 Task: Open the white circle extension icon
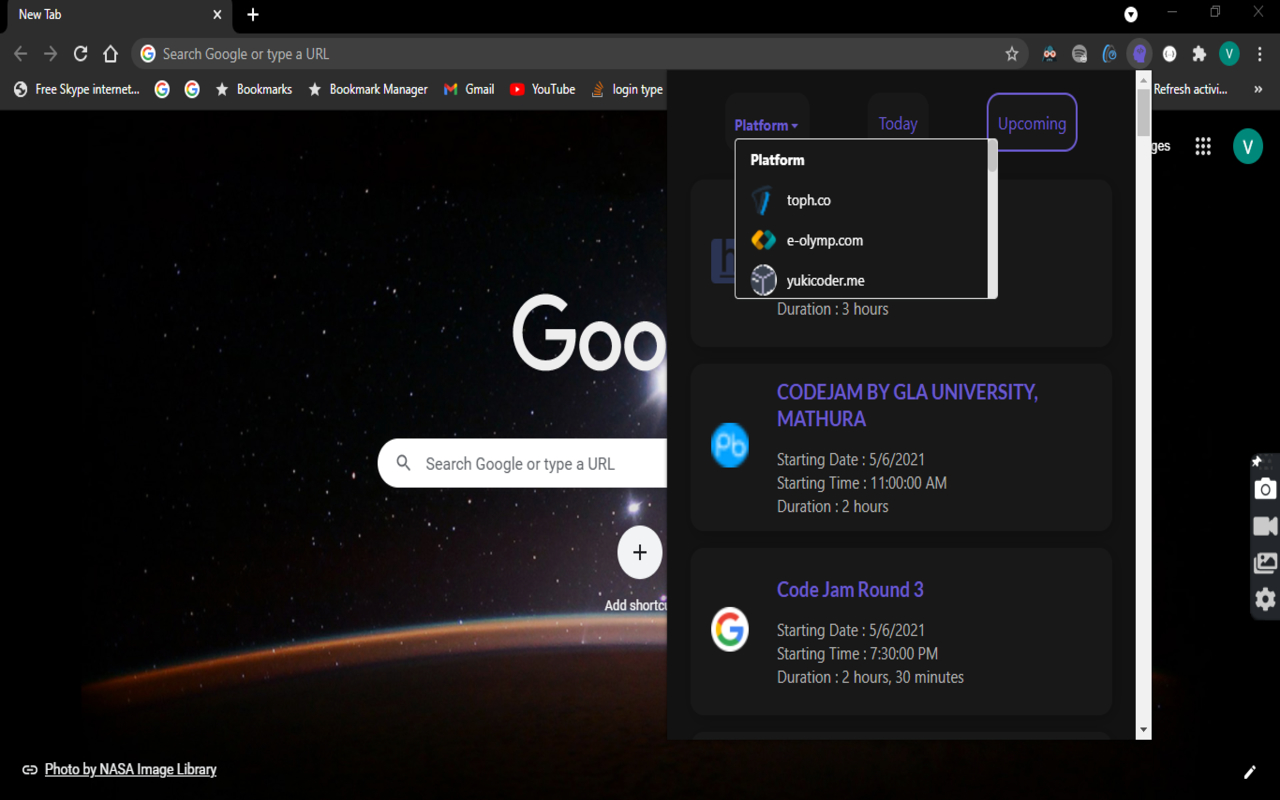click(x=1169, y=54)
